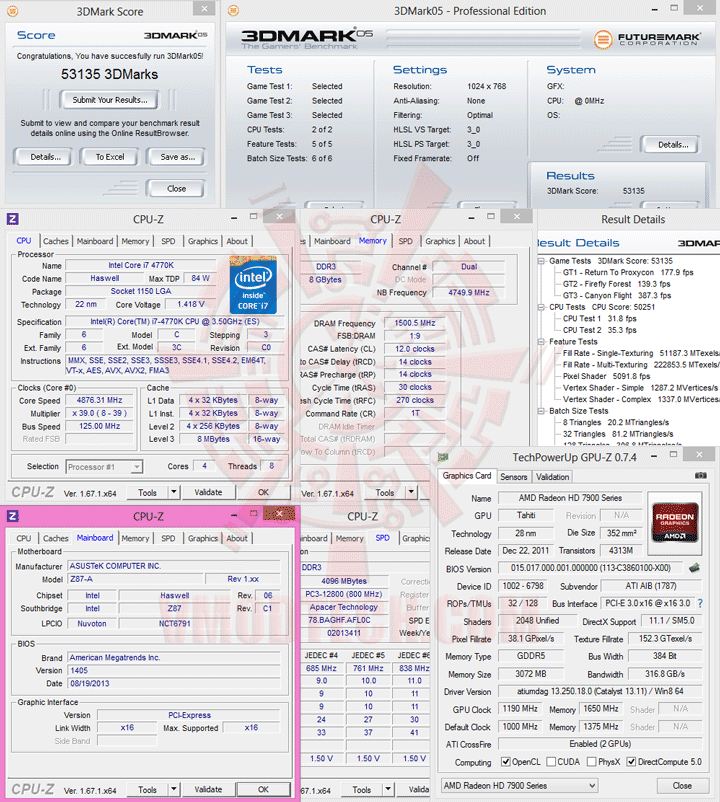Click the GPU-Z camera screenshot icon
Screen dimensions: 720x802
point(701,476)
